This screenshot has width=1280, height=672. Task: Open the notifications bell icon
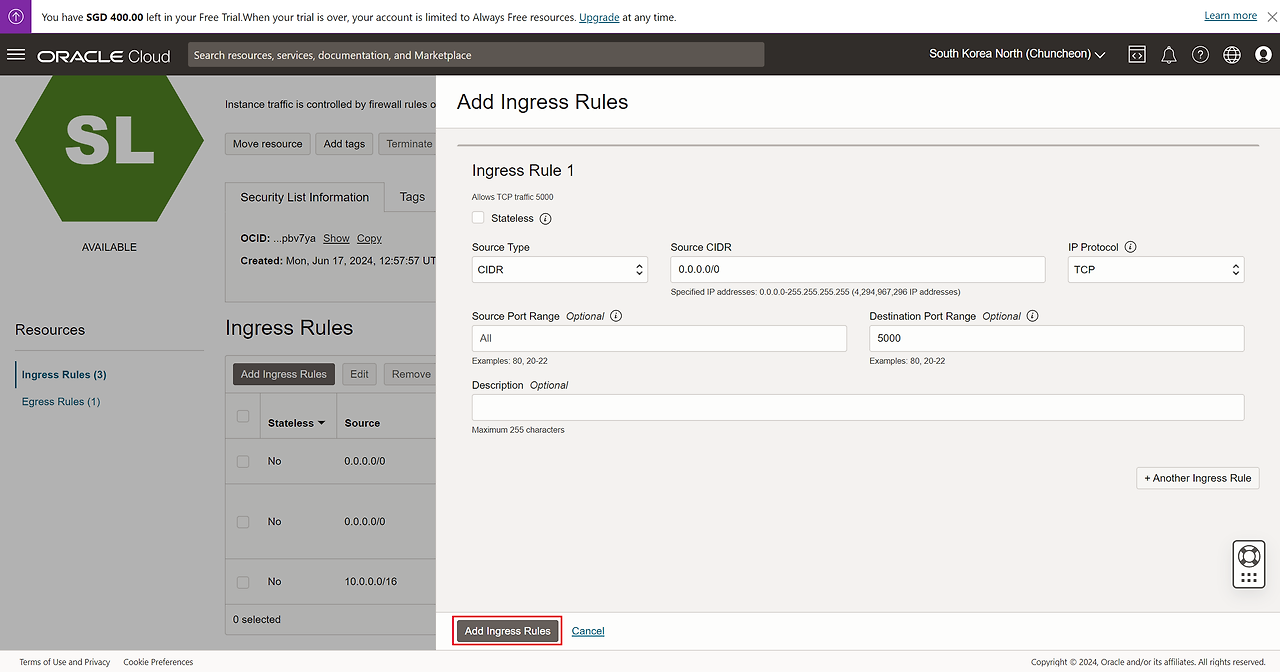coord(1168,55)
